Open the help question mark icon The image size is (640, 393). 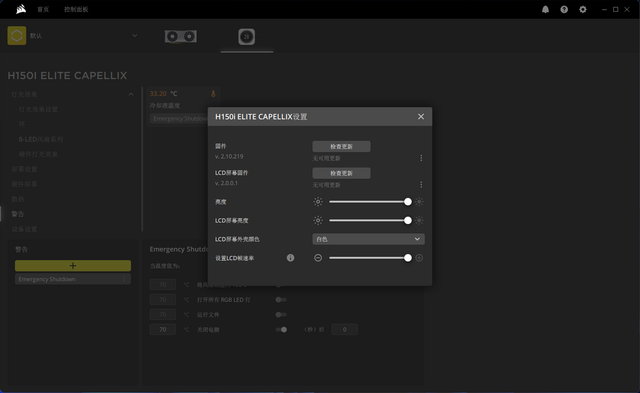(564, 9)
